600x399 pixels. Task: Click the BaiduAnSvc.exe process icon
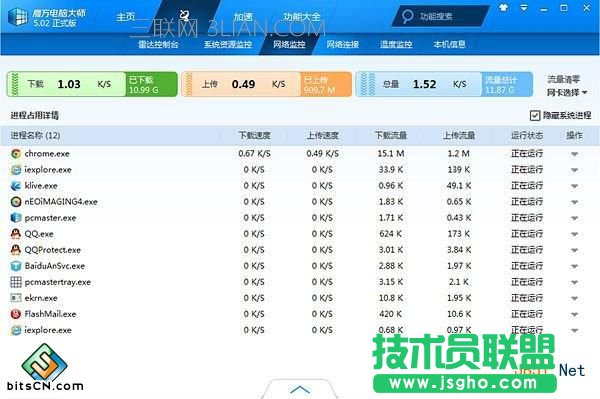pos(16,266)
